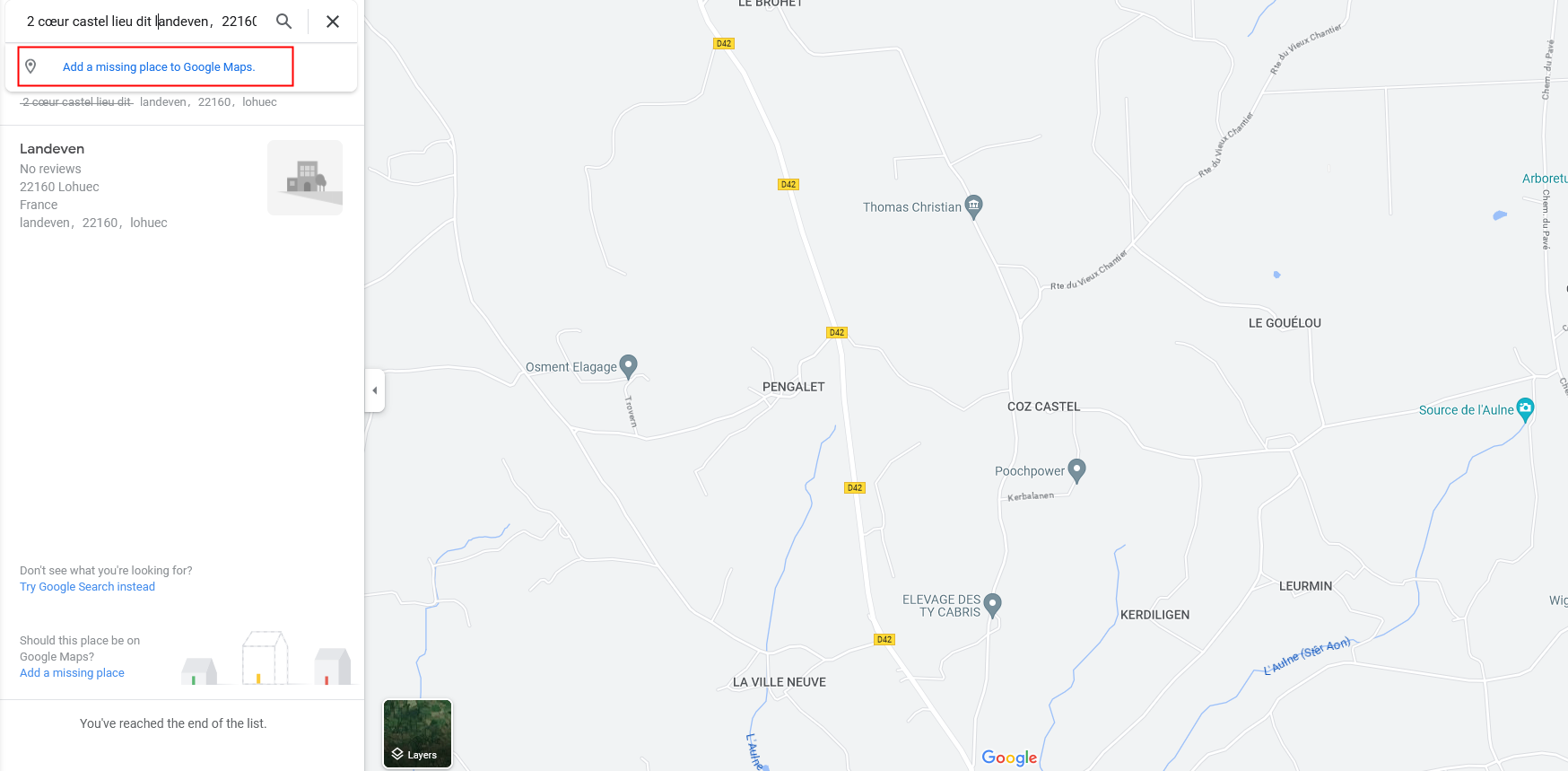Collapse the side panel arrow
Image resolution: width=1568 pixels, height=771 pixels.
point(375,390)
